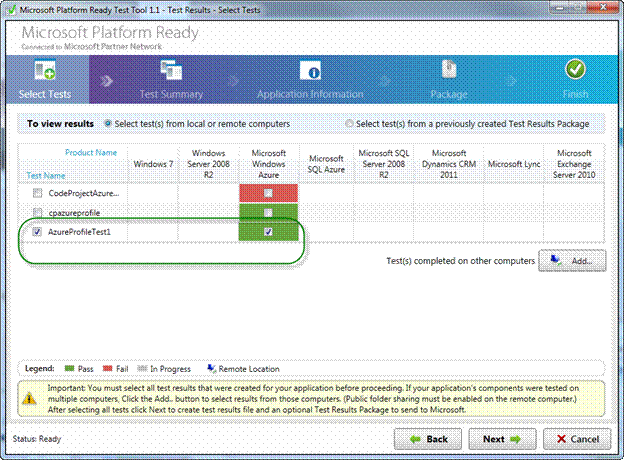Click the Test Name header link
This screenshot has width=624, height=460.
[x=46, y=175]
